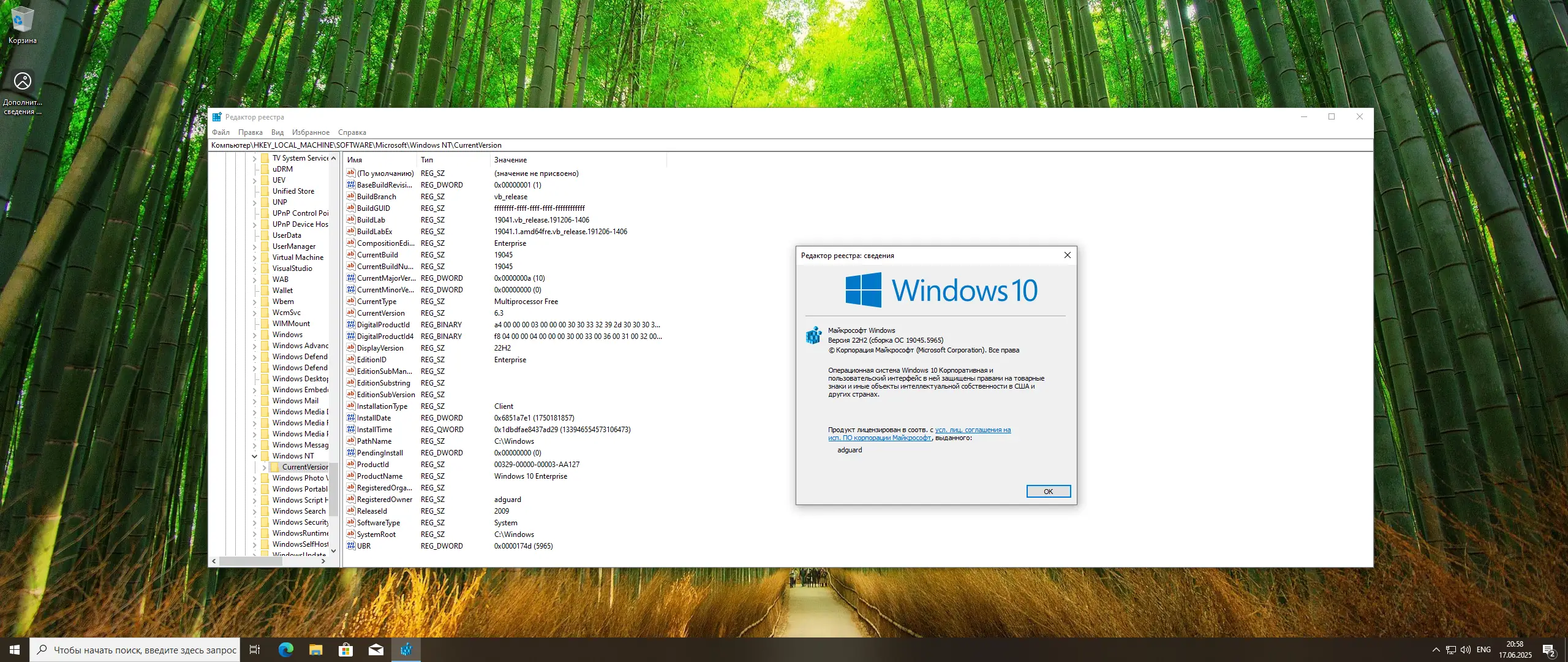1568x662 pixels.
Task: Expand the CurrentVersion key arrow
Action: [x=265, y=467]
